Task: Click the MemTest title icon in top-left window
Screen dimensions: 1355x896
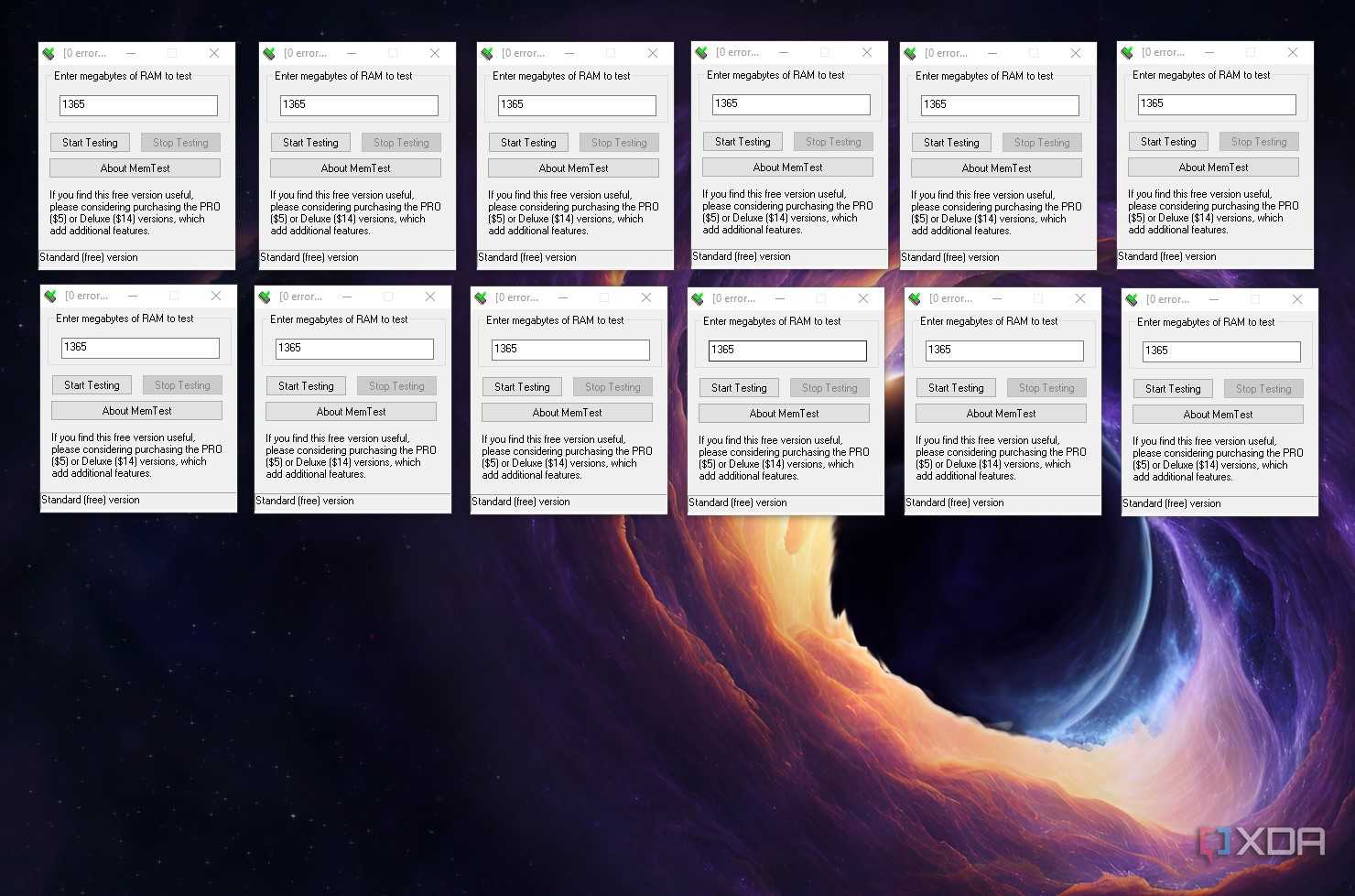Action: point(49,54)
